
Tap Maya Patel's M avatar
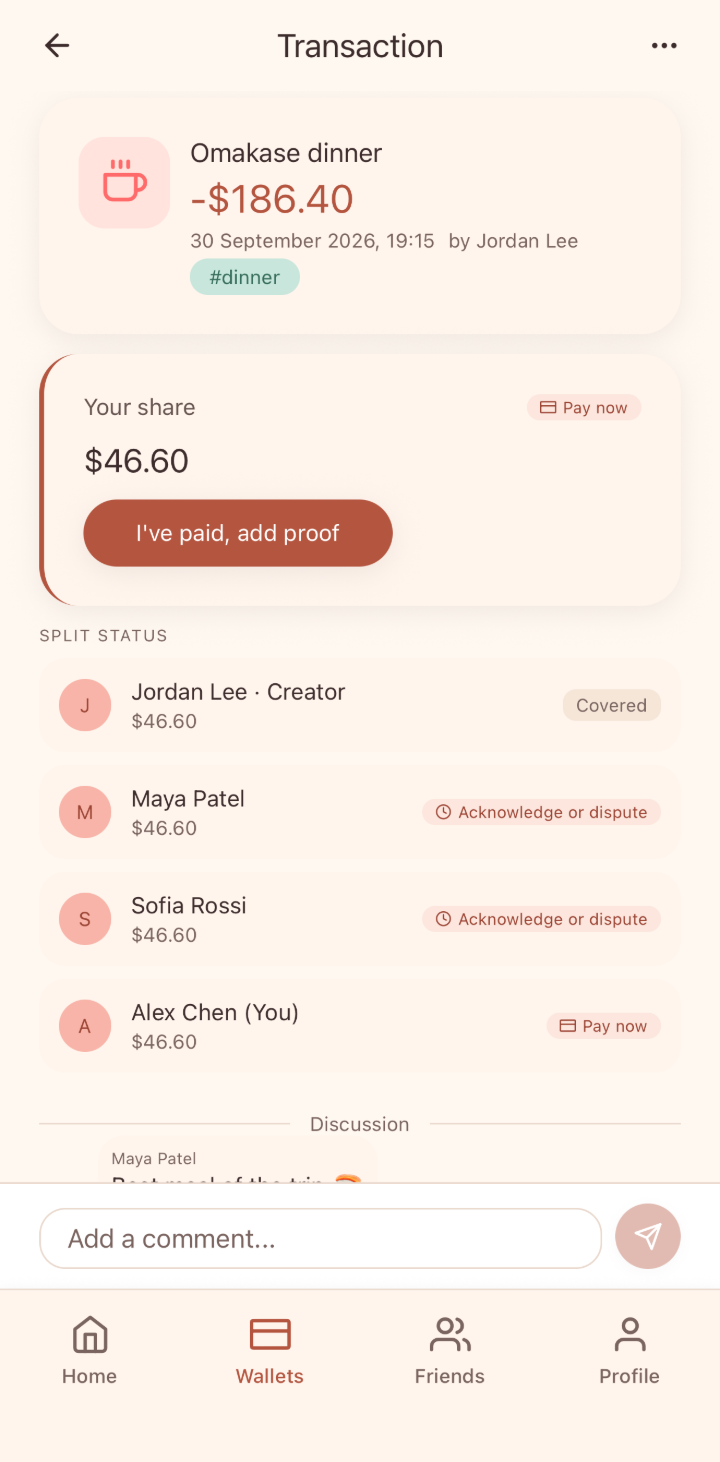coord(85,812)
